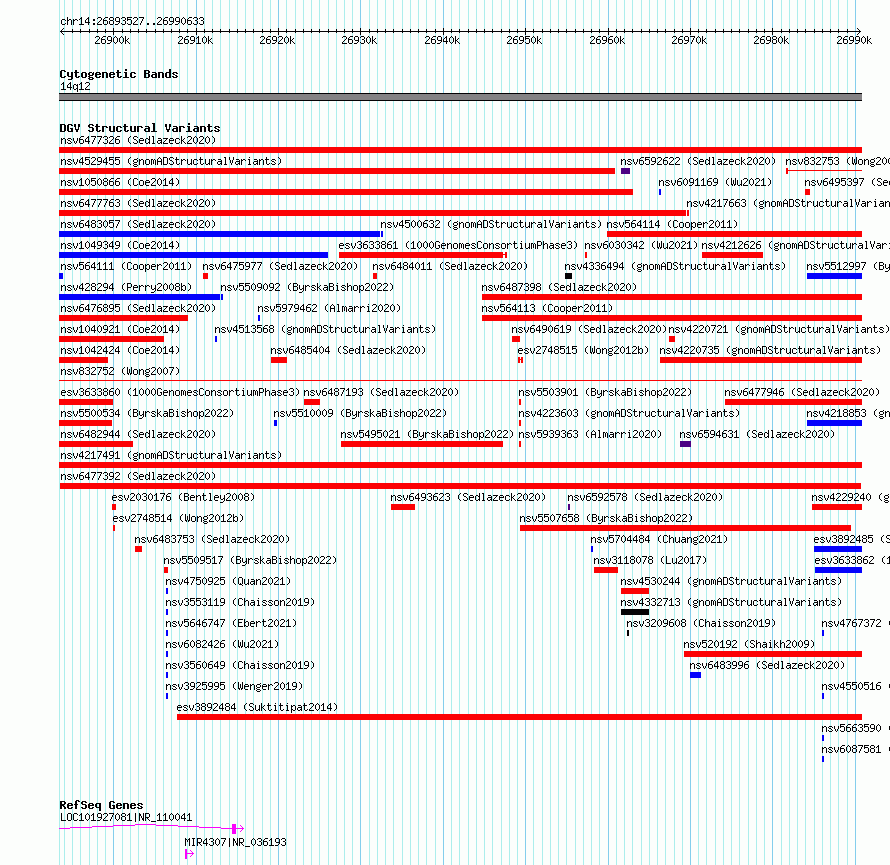
Task: Open nsv6485404 (Sedlazeck2020) label
Action: pos(348,350)
